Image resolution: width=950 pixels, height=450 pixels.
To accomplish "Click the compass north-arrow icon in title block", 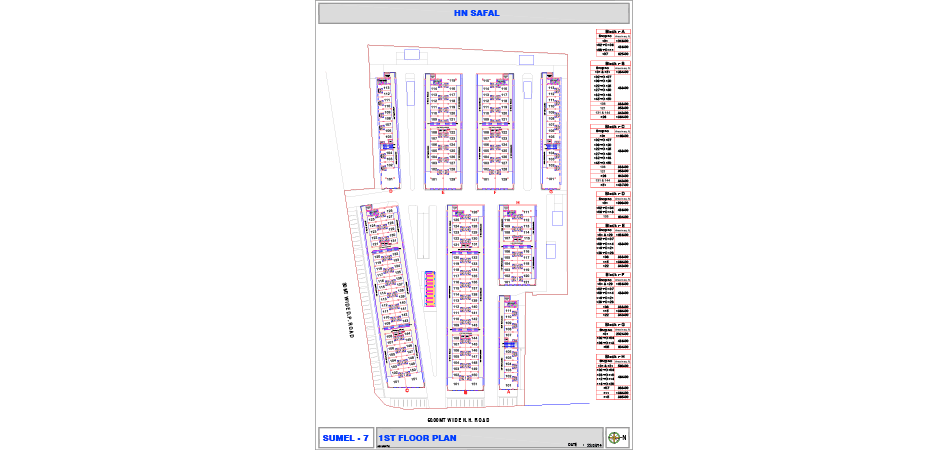I will tap(620, 437).
